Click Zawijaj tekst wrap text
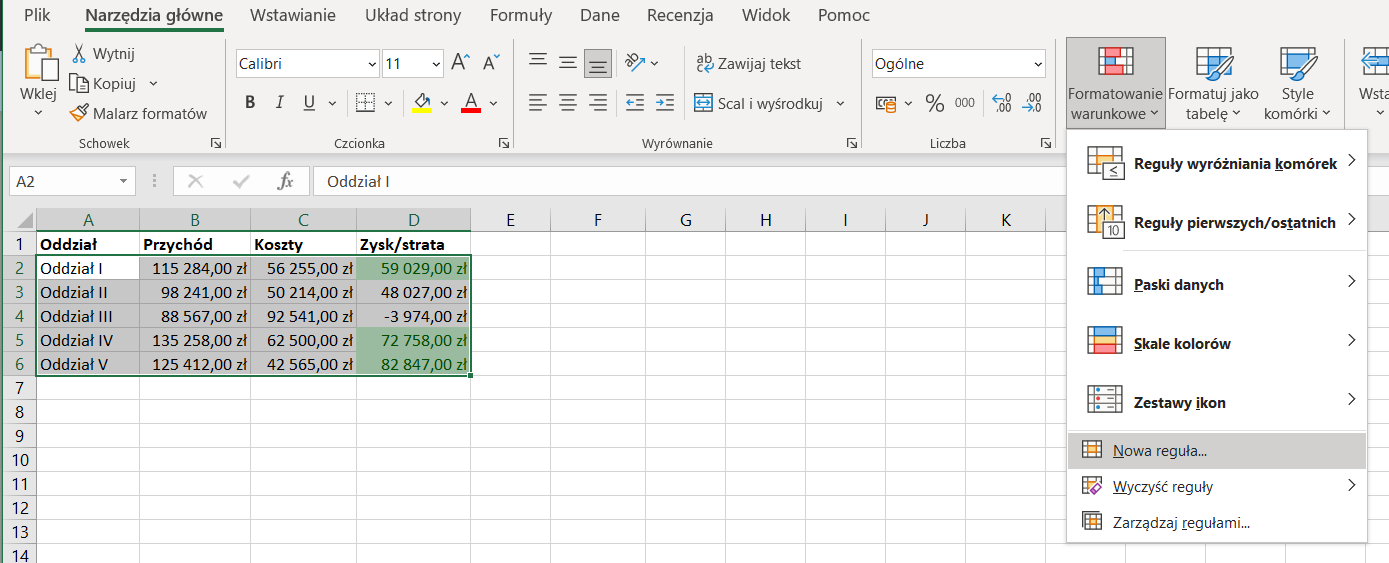 749,63
